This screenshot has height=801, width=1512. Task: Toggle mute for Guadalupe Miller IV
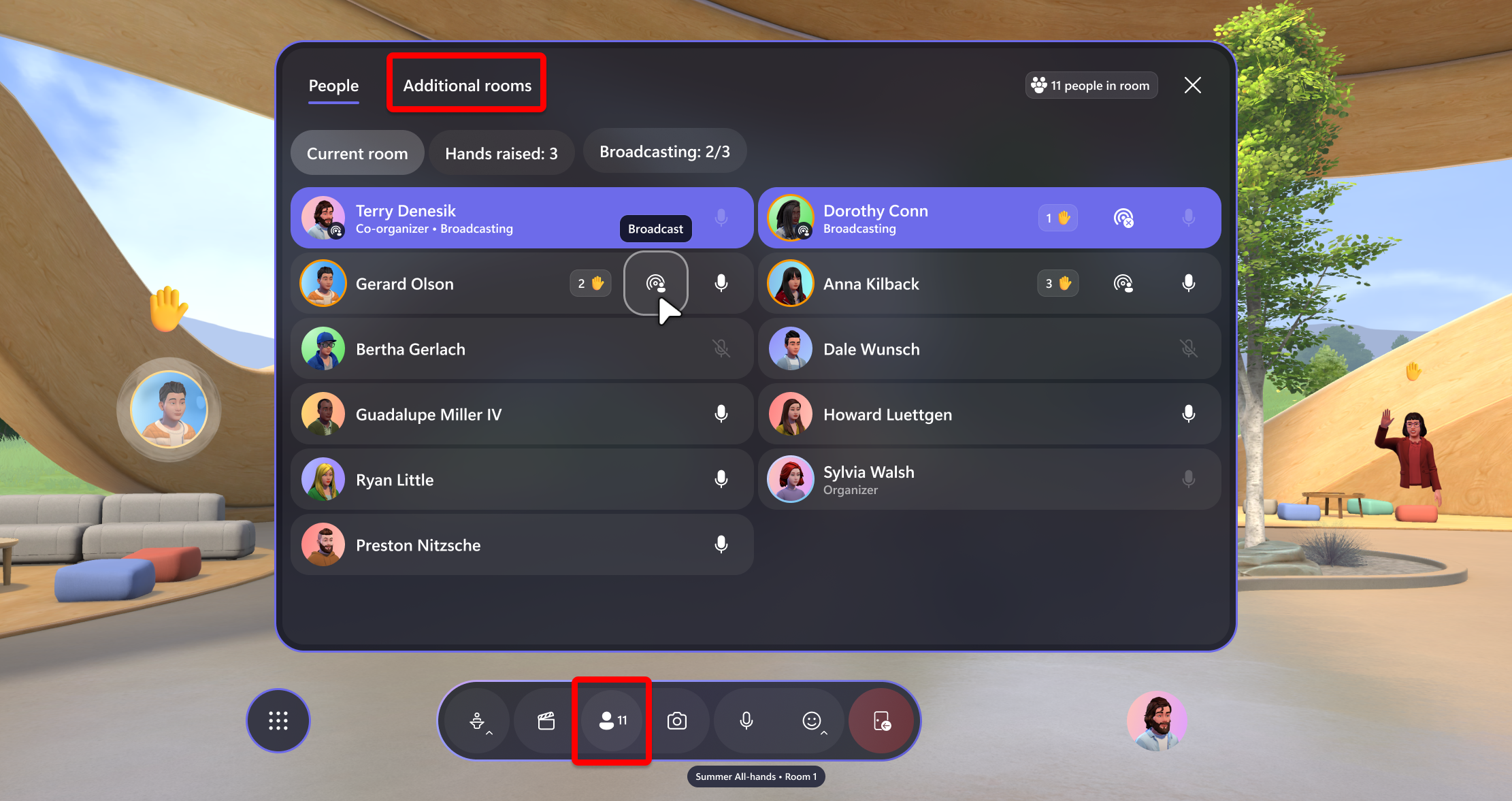pyautogui.click(x=722, y=413)
